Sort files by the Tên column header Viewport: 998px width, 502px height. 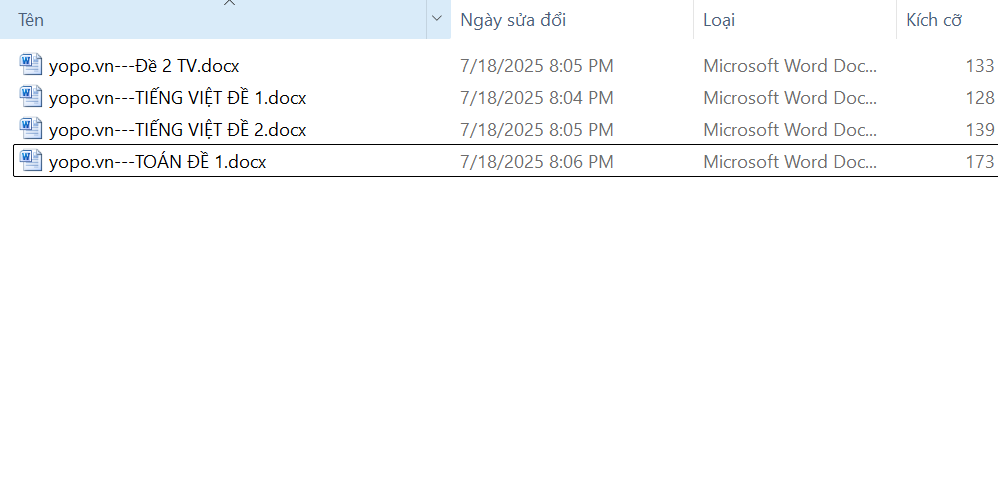point(200,20)
